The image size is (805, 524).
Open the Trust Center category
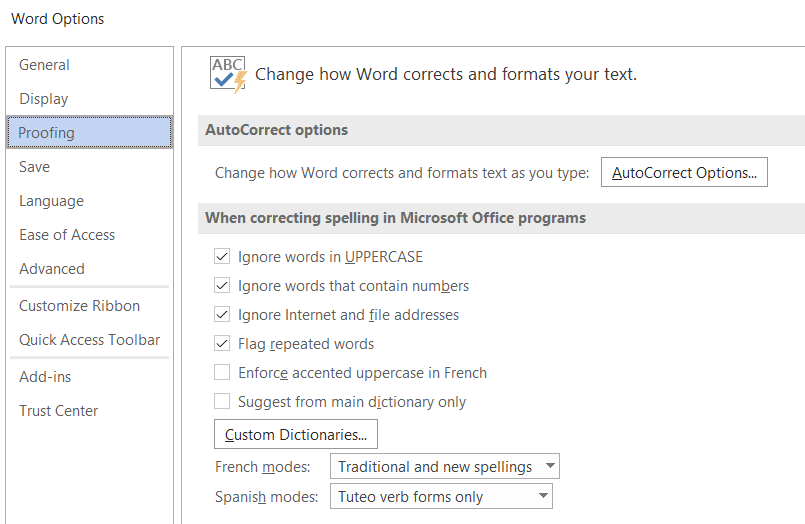coord(59,411)
